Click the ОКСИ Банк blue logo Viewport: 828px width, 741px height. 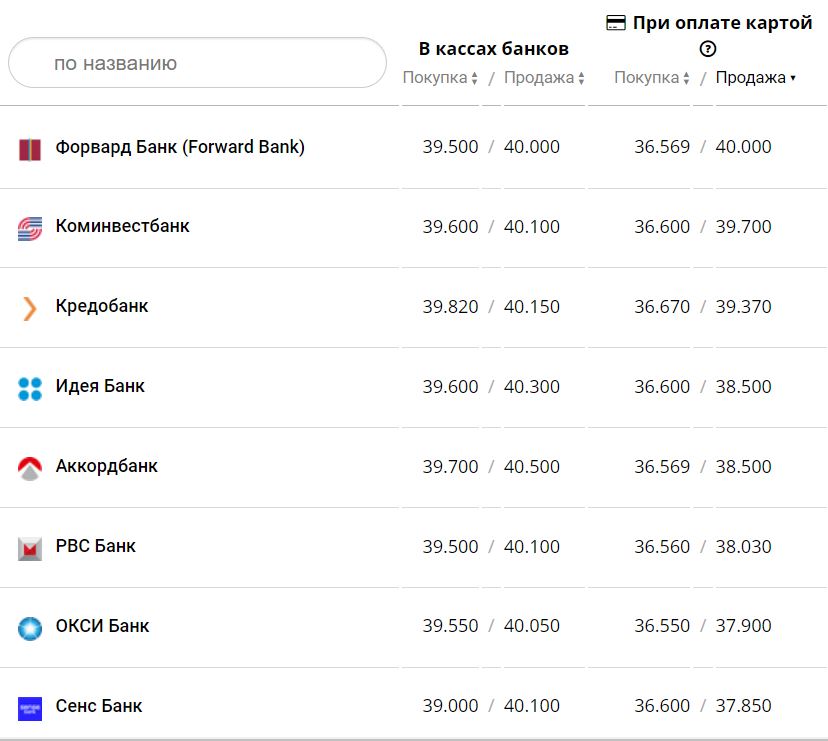tap(30, 628)
